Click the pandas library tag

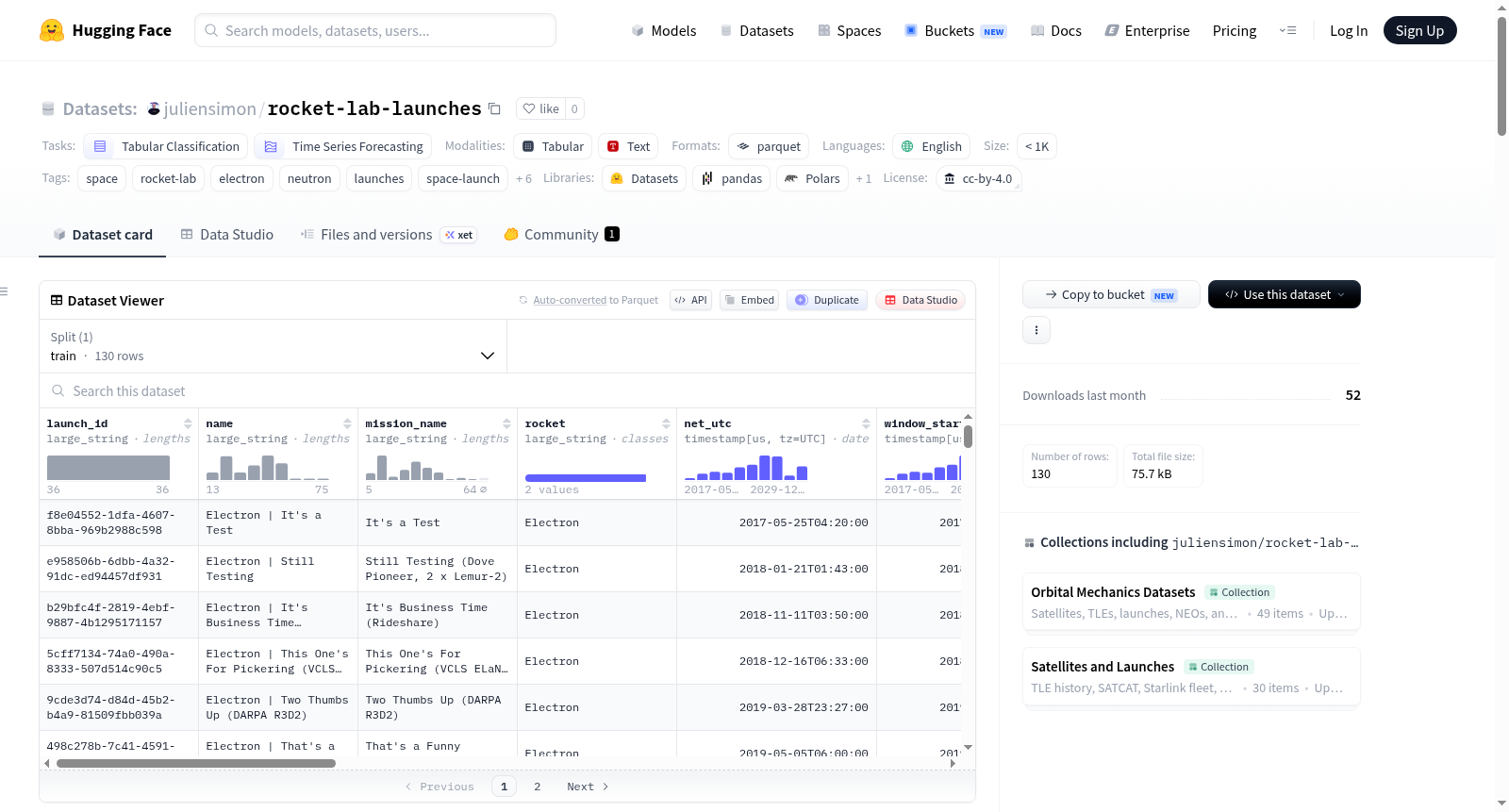pyautogui.click(x=732, y=179)
